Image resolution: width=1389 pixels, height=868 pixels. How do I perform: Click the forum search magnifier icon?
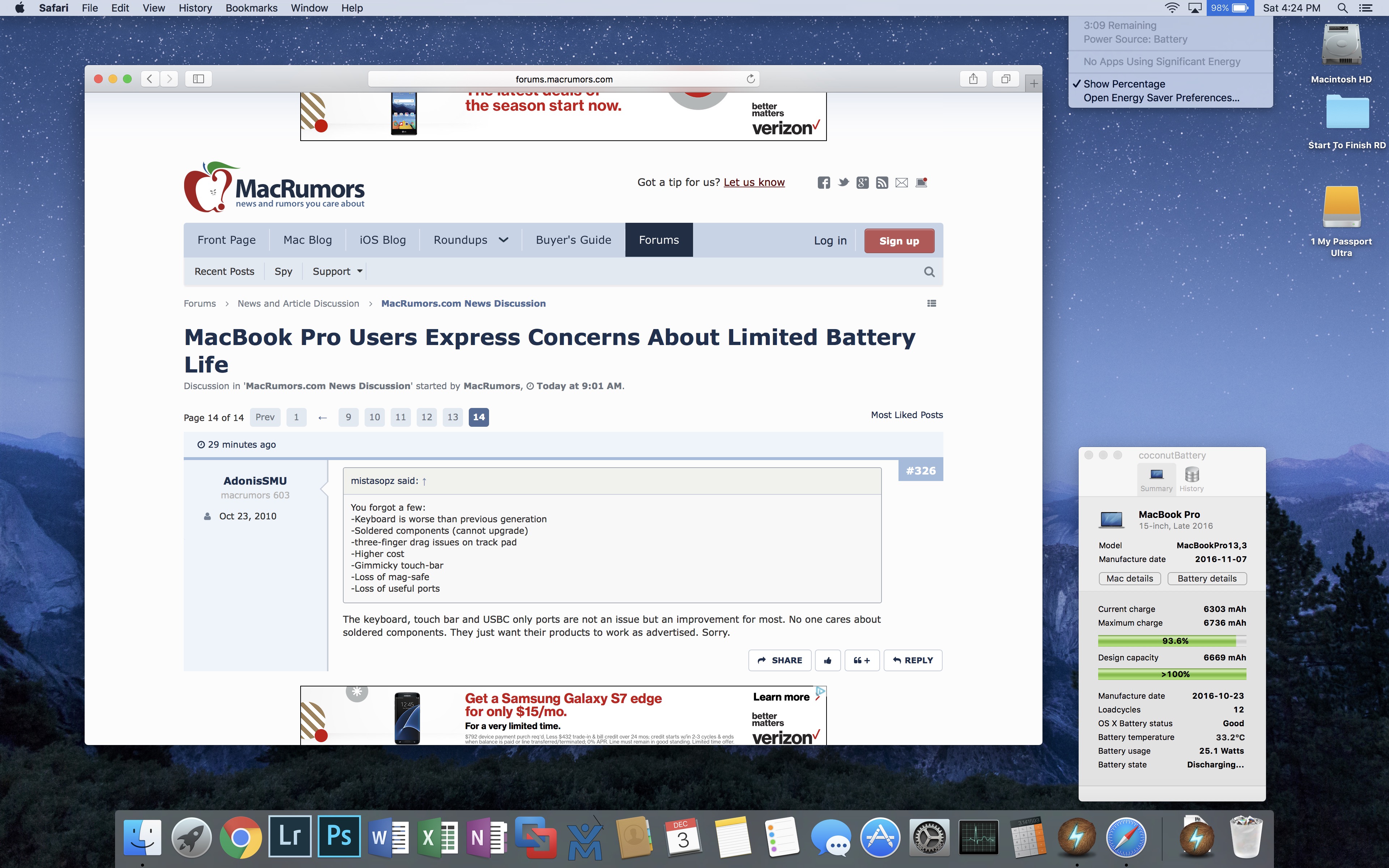pyautogui.click(x=929, y=272)
